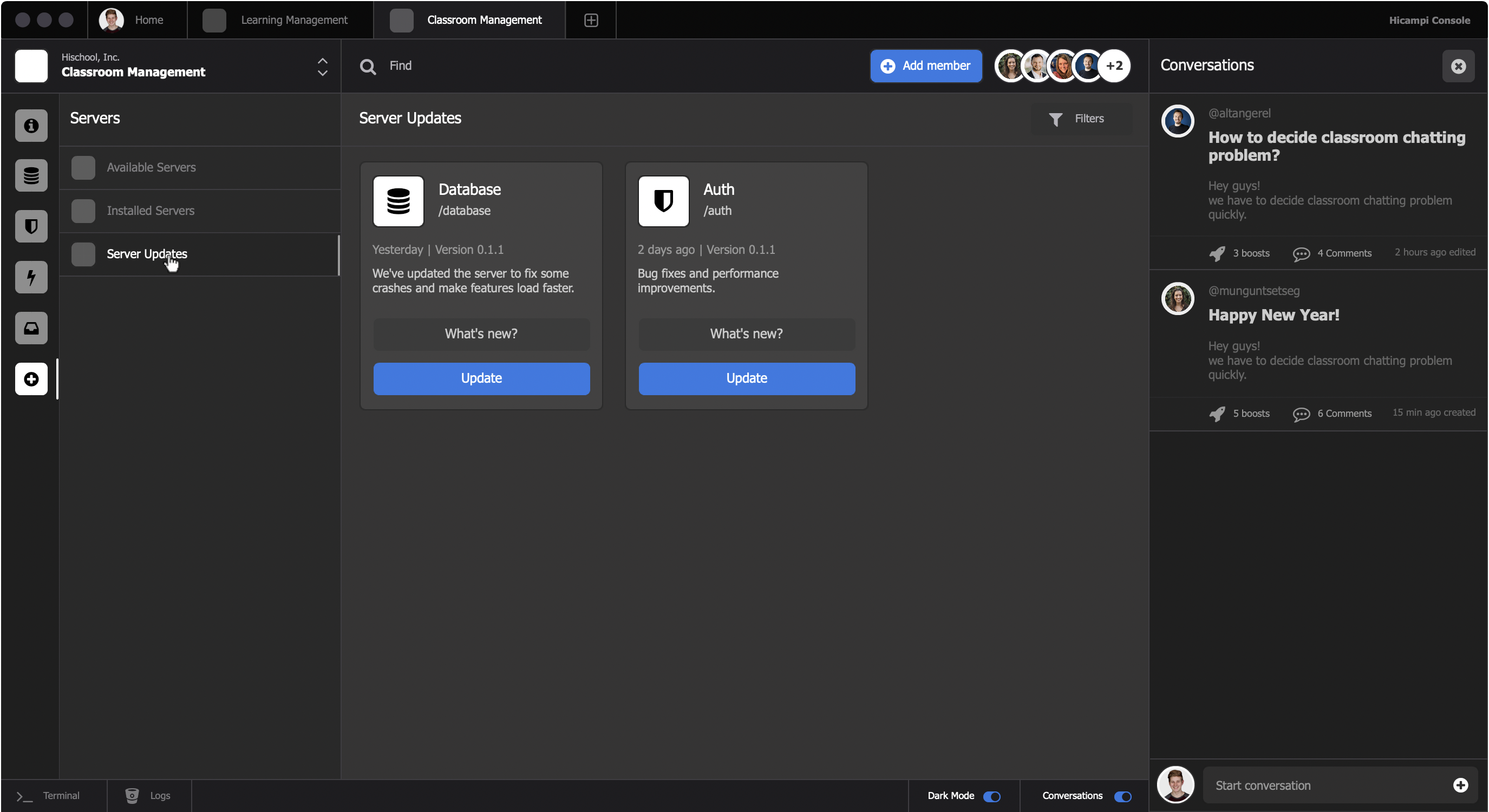View Logs from the bottom bar
The image size is (1489, 812).
click(x=148, y=795)
